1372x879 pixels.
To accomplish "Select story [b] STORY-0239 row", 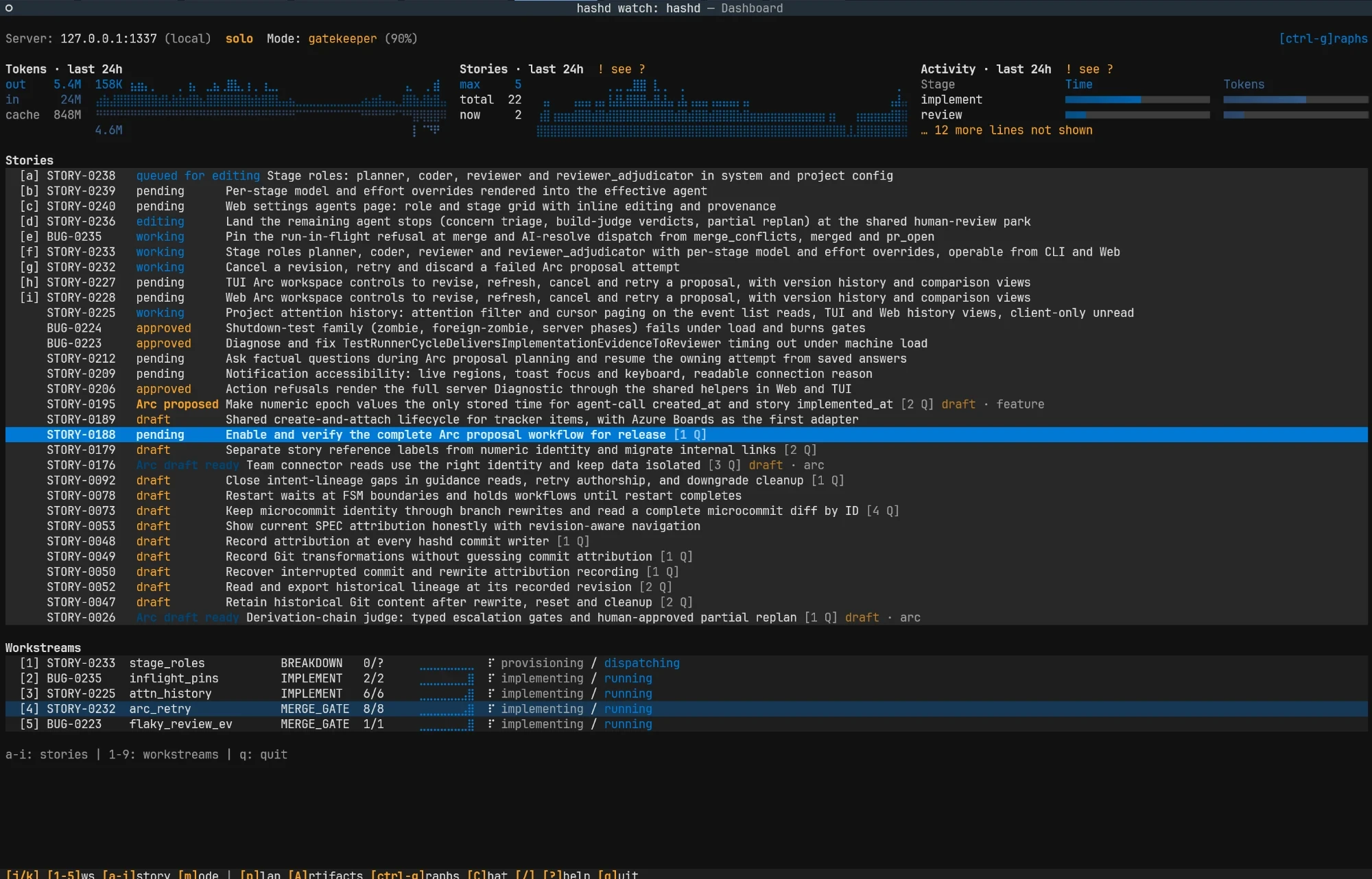I will coord(686,191).
